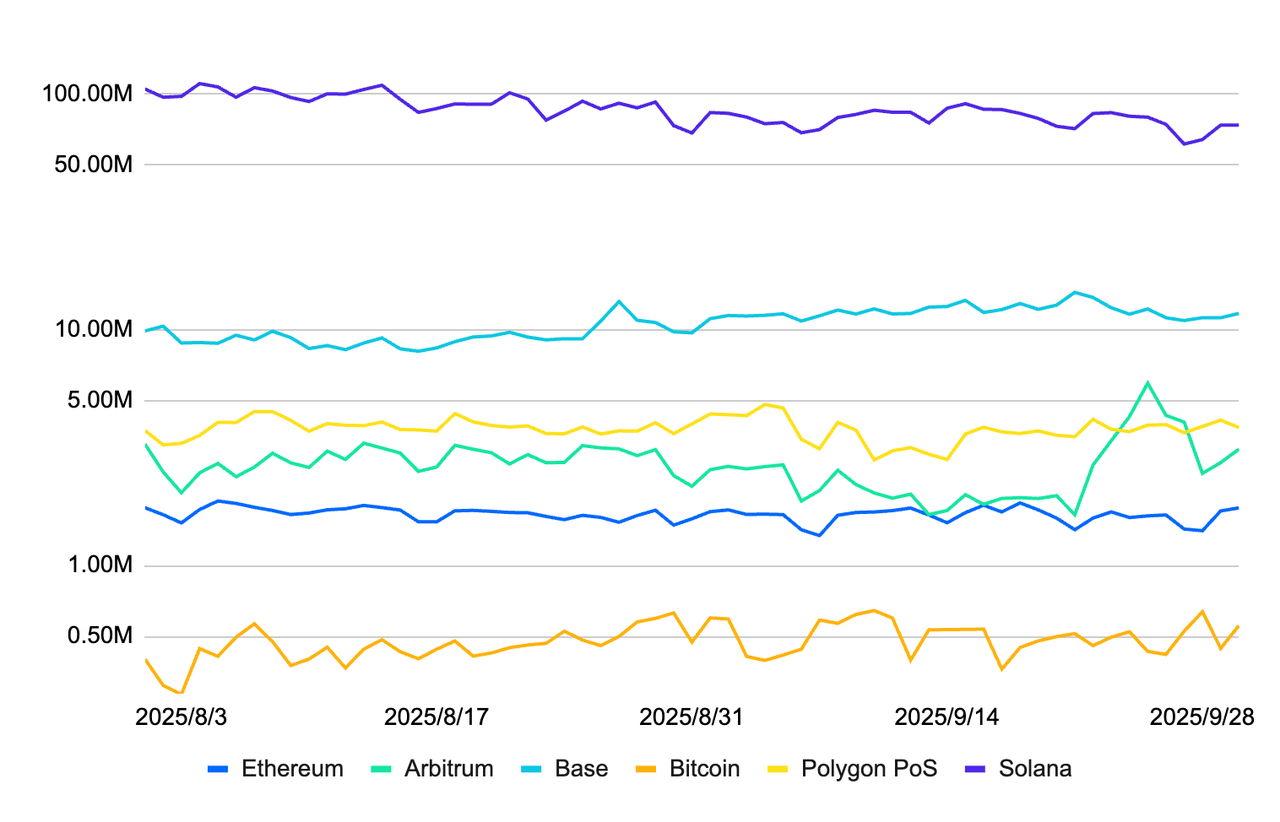Viewport: 1280px width, 822px height.
Task: Click the 1.00M y-axis label
Action: click(x=98, y=566)
